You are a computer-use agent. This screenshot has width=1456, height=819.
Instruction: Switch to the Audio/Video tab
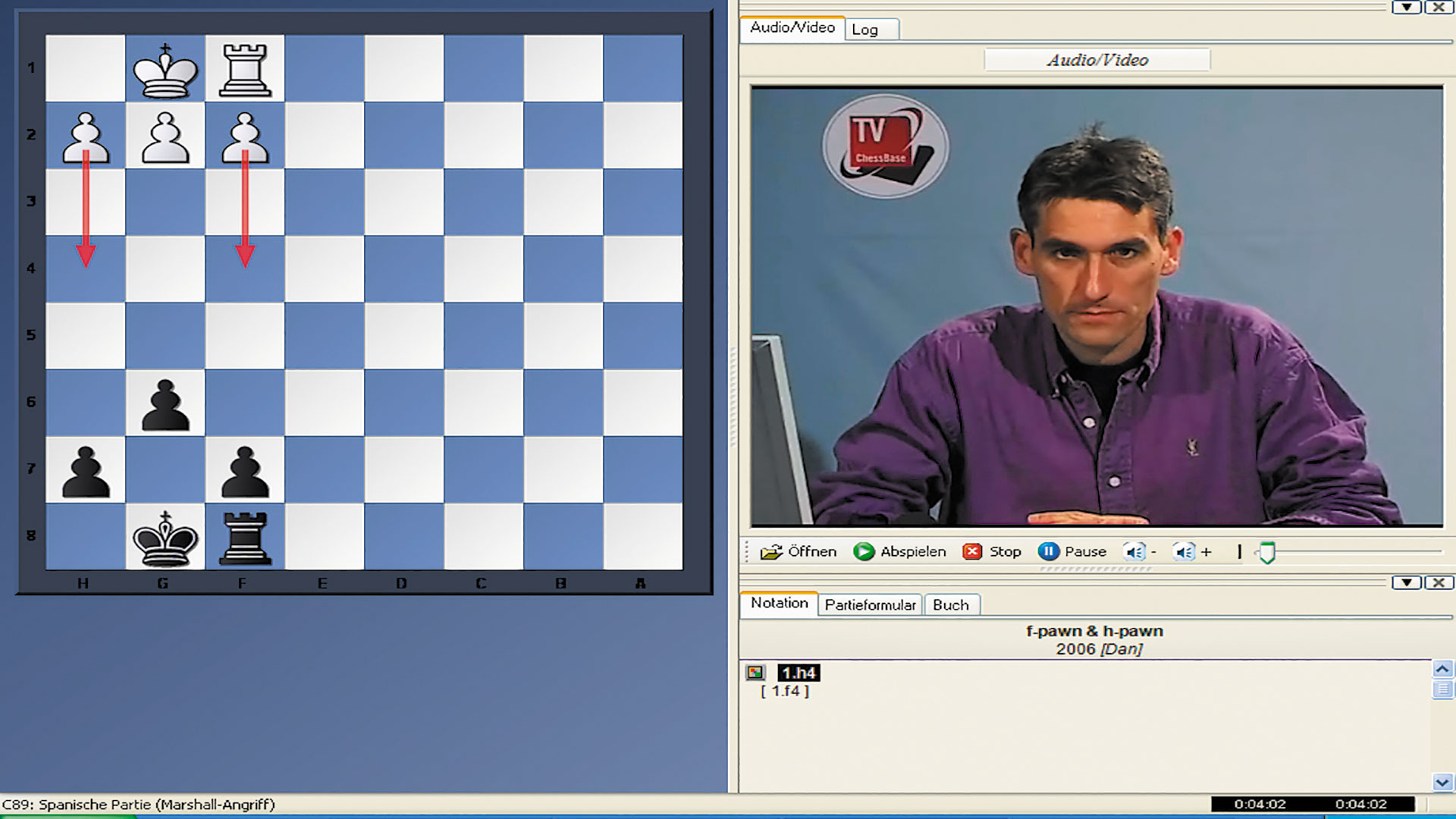pyautogui.click(x=793, y=28)
